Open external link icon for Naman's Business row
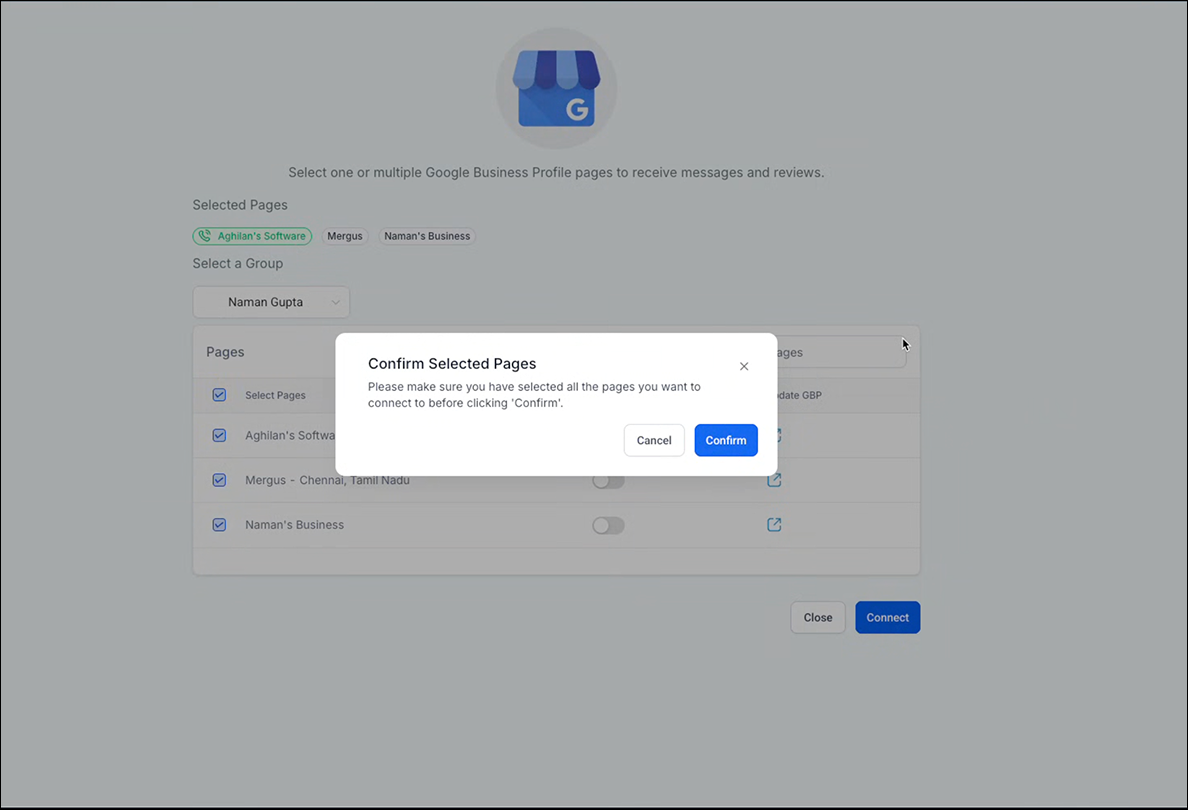The height and width of the screenshot is (810, 1188). (774, 524)
